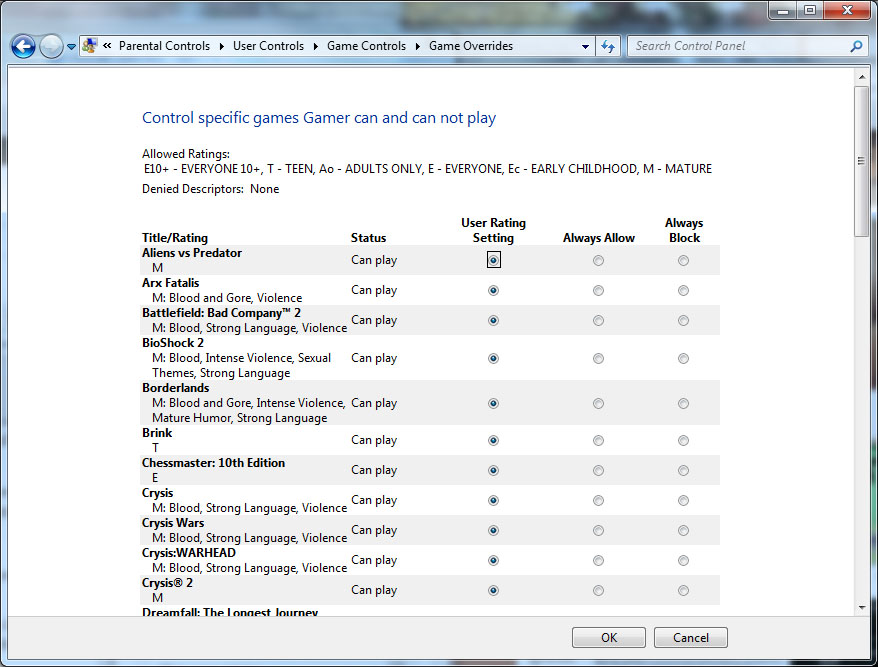Screen dimensions: 878x667
Task: Click the User Rating Setting column header
Action: pos(493,230)
